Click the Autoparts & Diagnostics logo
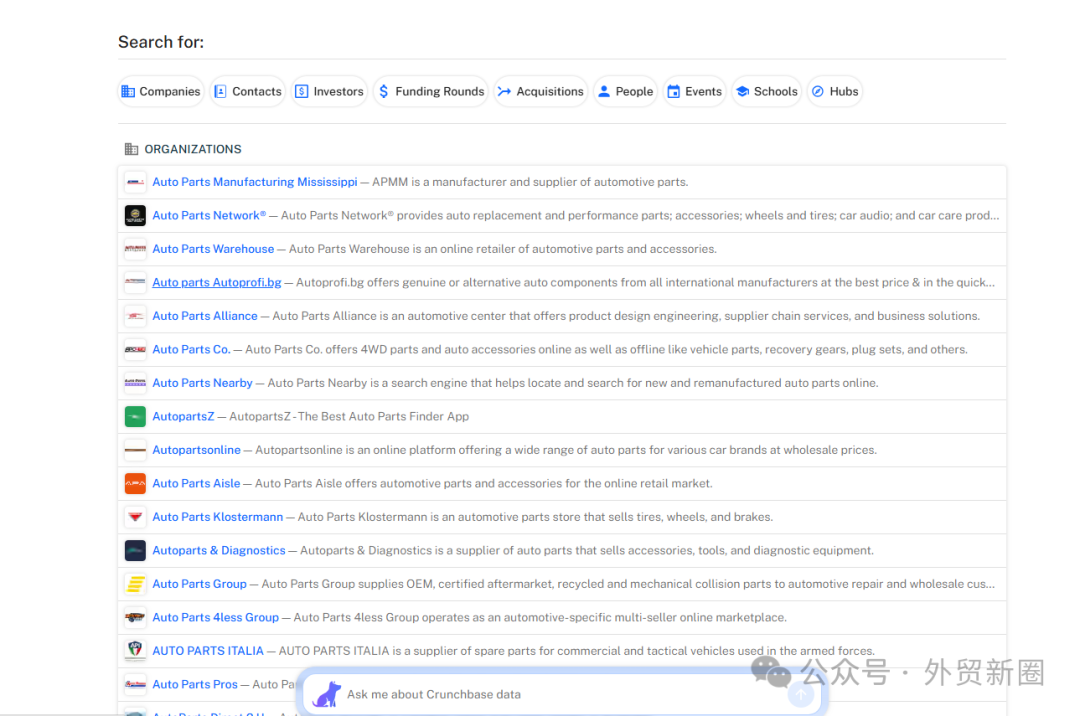1080x716 pixels. [135, 551]
